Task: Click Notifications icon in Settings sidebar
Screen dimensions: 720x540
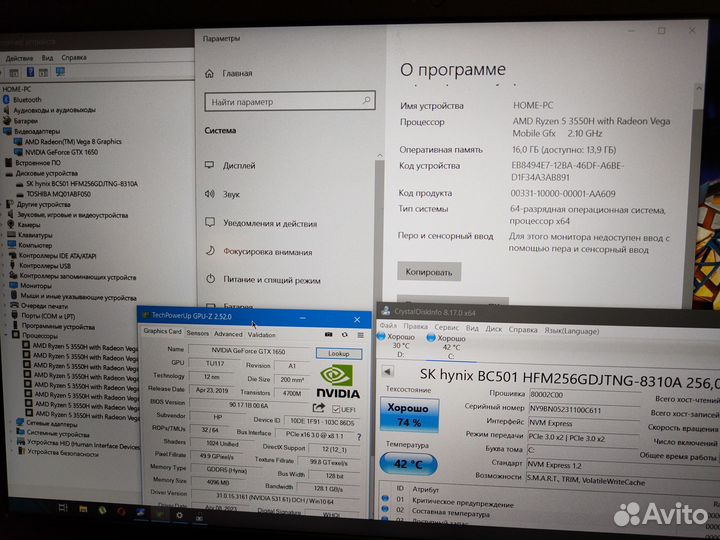Action: click(210, 222)
